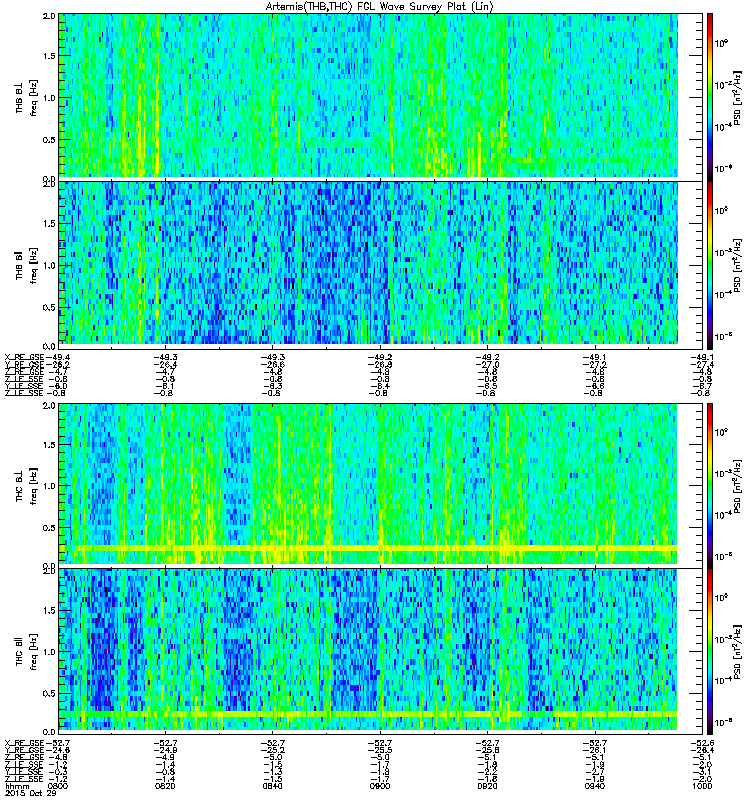Click the '2.0' frequency tick of THB B⊥ panel
This screenshot has height=800, width=750.
pos(49,16)
